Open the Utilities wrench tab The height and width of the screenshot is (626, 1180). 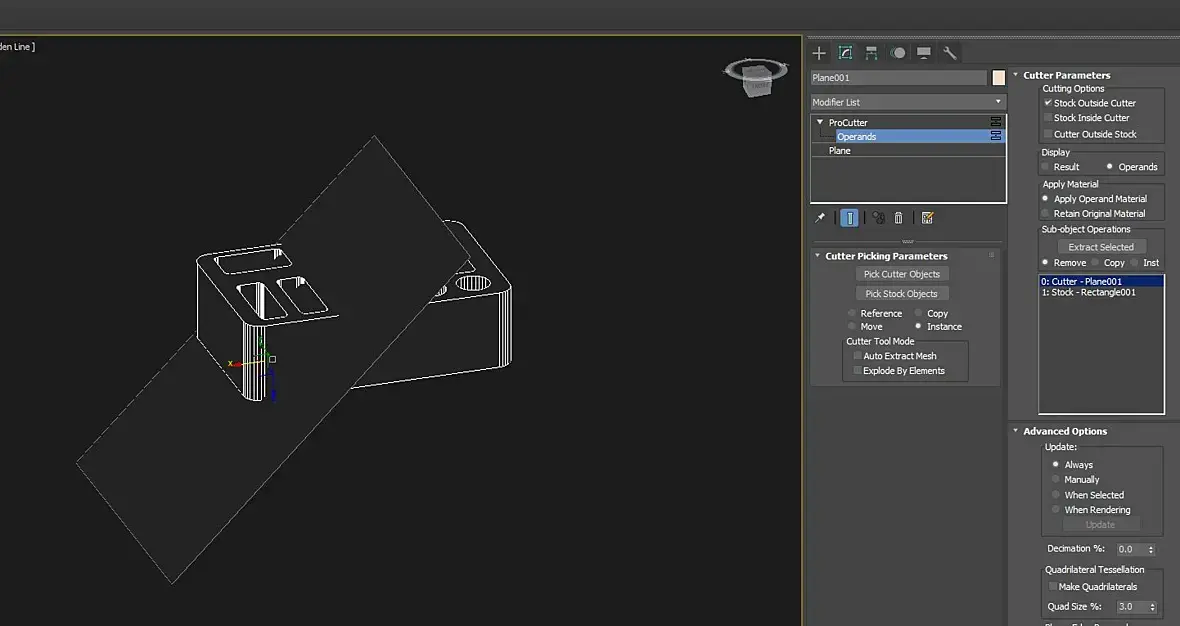tap(950, 53)
